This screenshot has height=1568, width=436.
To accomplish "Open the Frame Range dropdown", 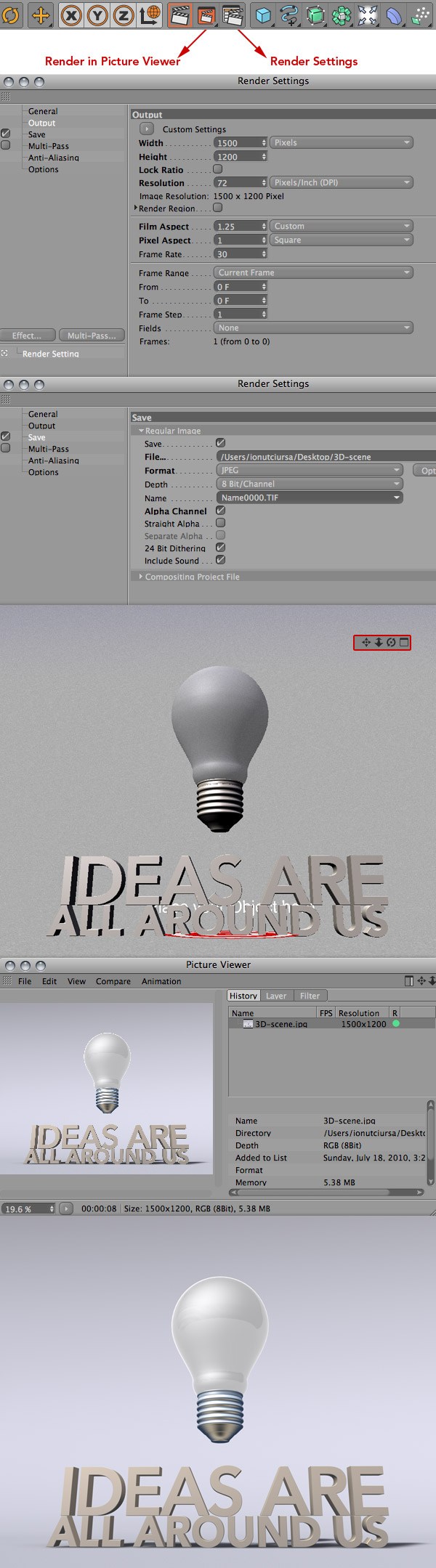I will click(x=313, y=272).
